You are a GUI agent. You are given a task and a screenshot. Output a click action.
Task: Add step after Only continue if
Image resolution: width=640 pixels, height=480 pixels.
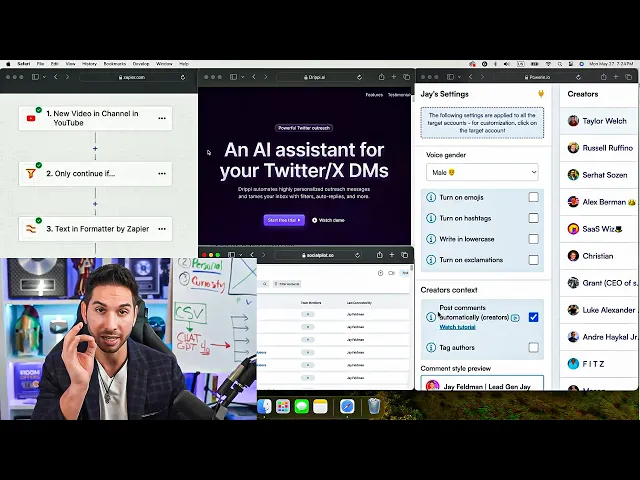pos(95,204)
